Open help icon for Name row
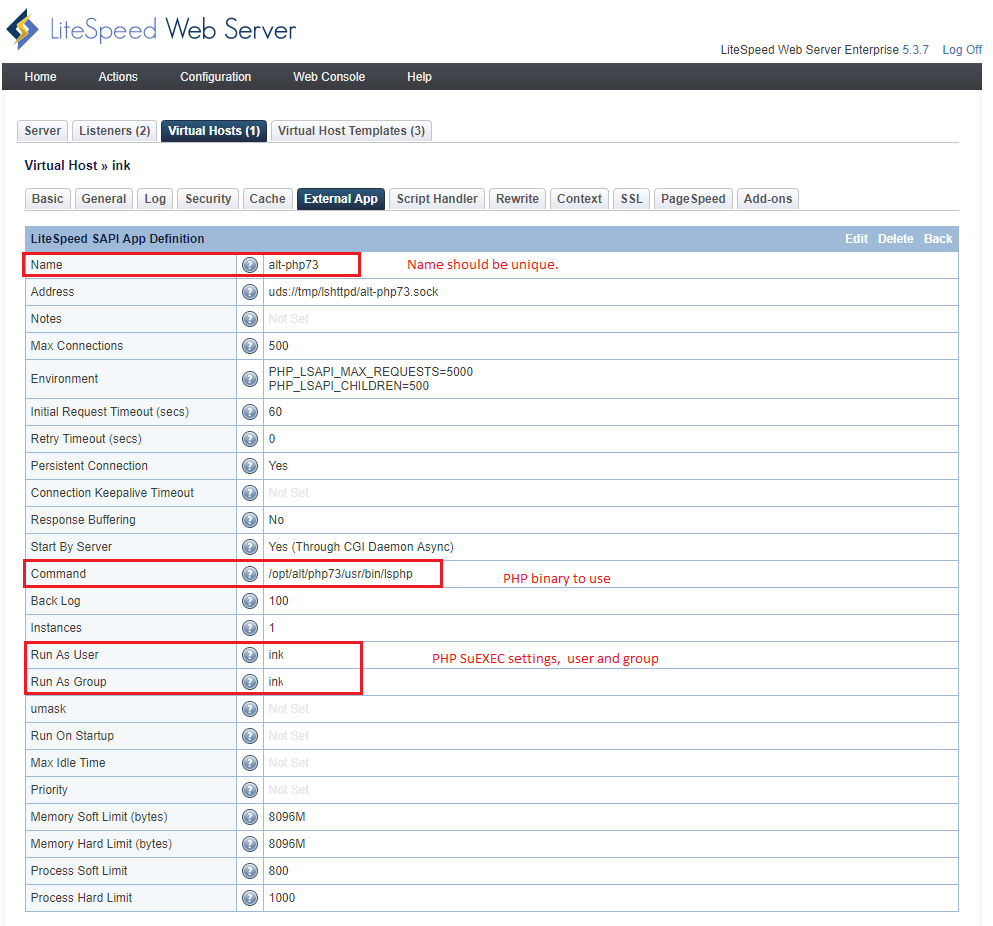993x926 pixels. coord(250,265)
